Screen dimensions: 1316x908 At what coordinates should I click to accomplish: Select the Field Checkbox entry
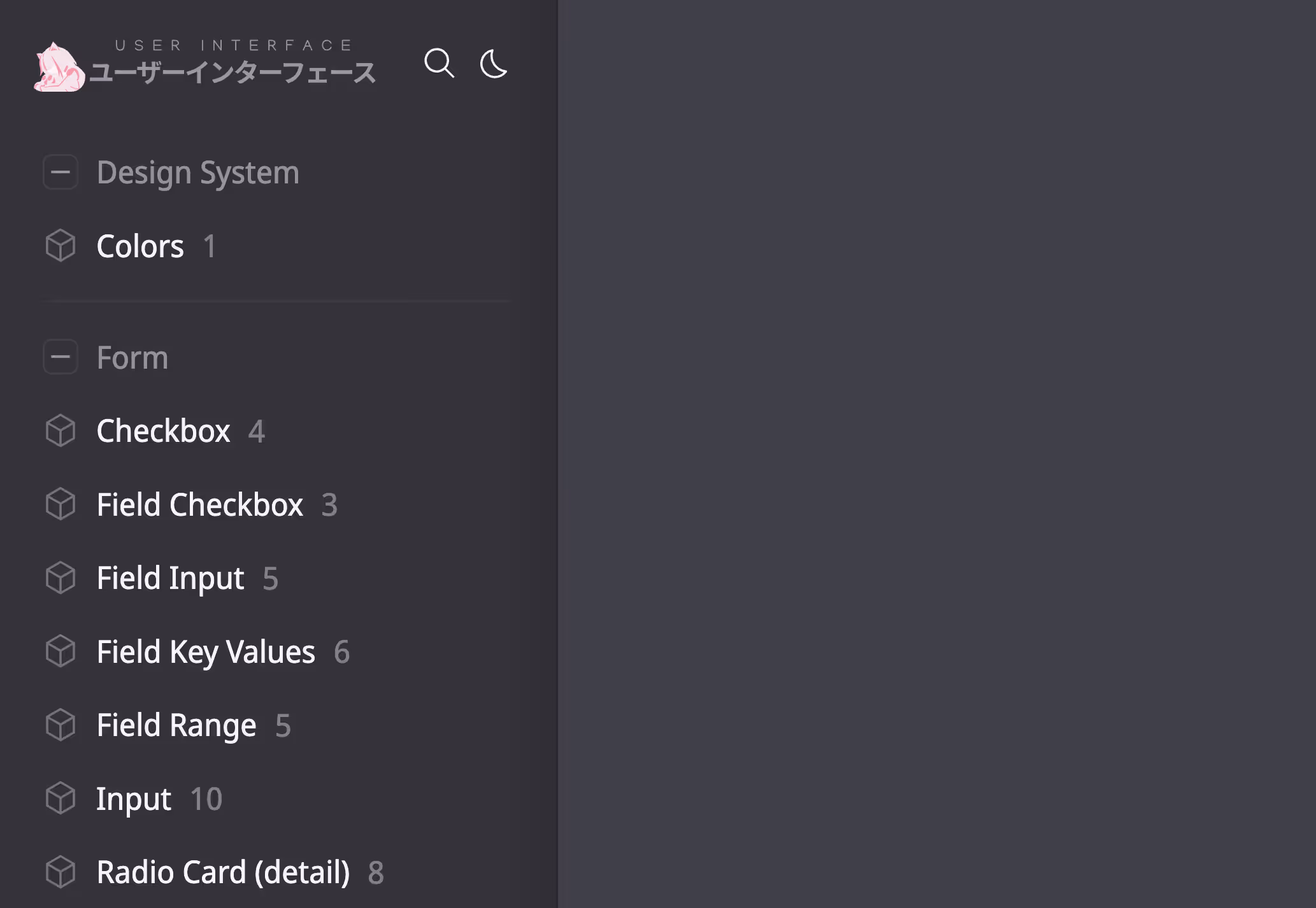pyautogui.click(x=199, y=505)
